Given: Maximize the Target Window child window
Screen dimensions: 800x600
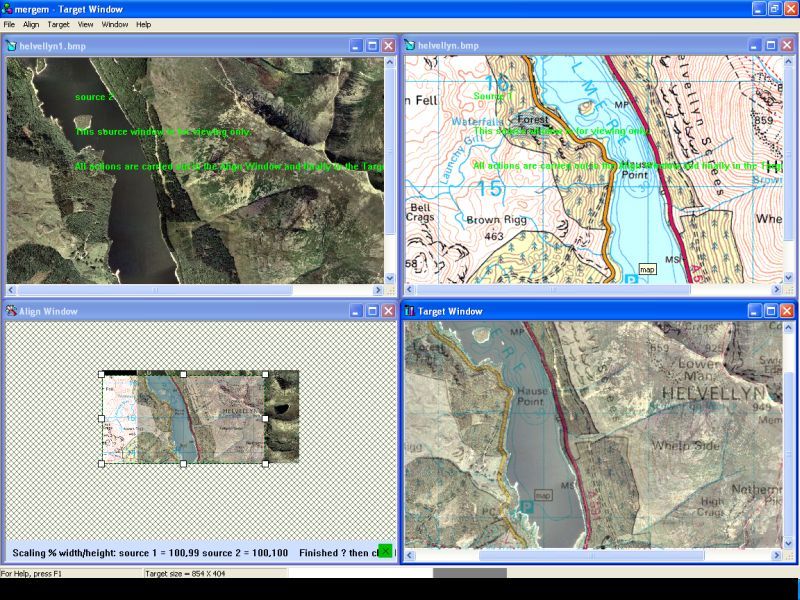Looking at the screenshot, I should 771,311.
